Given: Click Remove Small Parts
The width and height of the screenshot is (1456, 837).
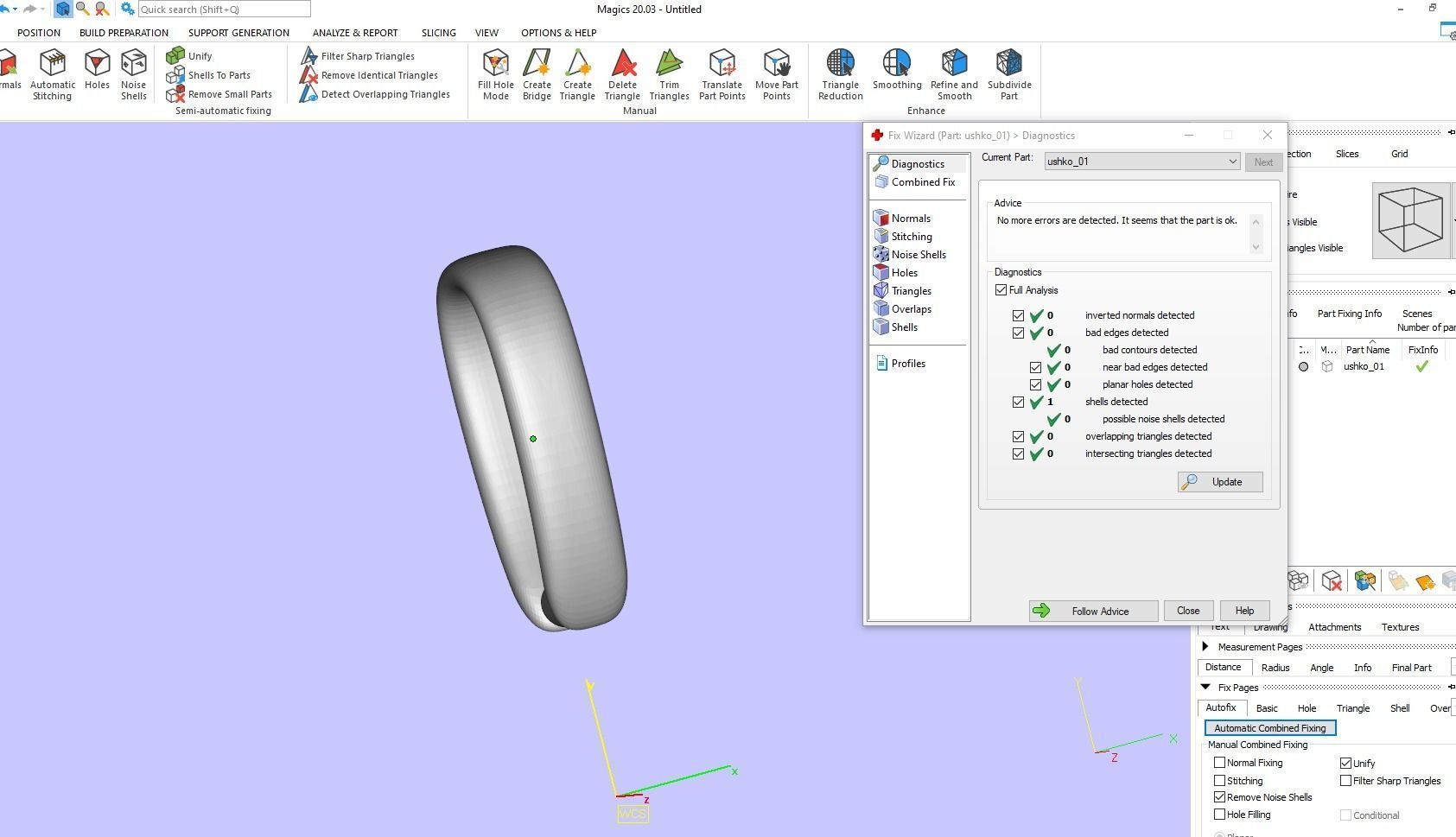Looking at the screenshot, I should (x=219, y=94).
